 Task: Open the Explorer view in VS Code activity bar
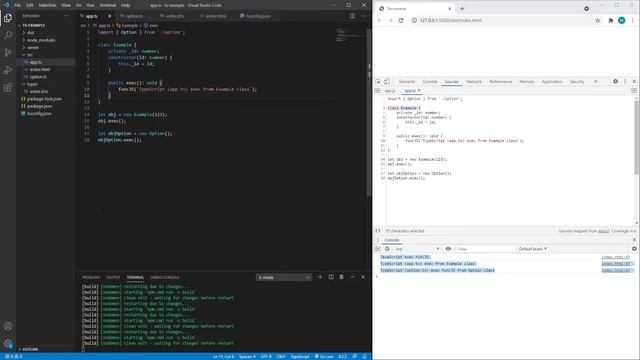point(8,18)
